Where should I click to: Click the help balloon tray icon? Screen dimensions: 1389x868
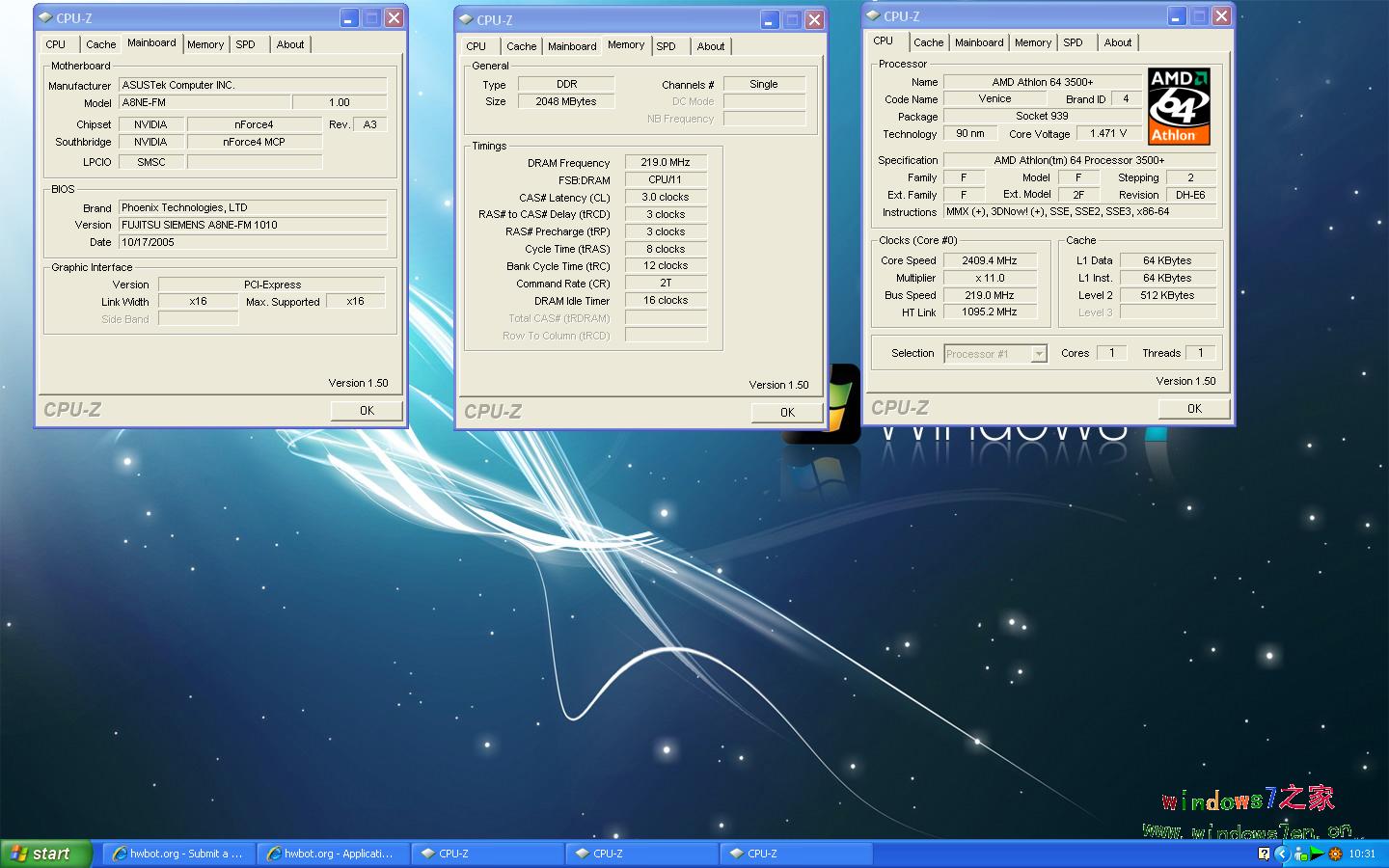(1265, 854)
